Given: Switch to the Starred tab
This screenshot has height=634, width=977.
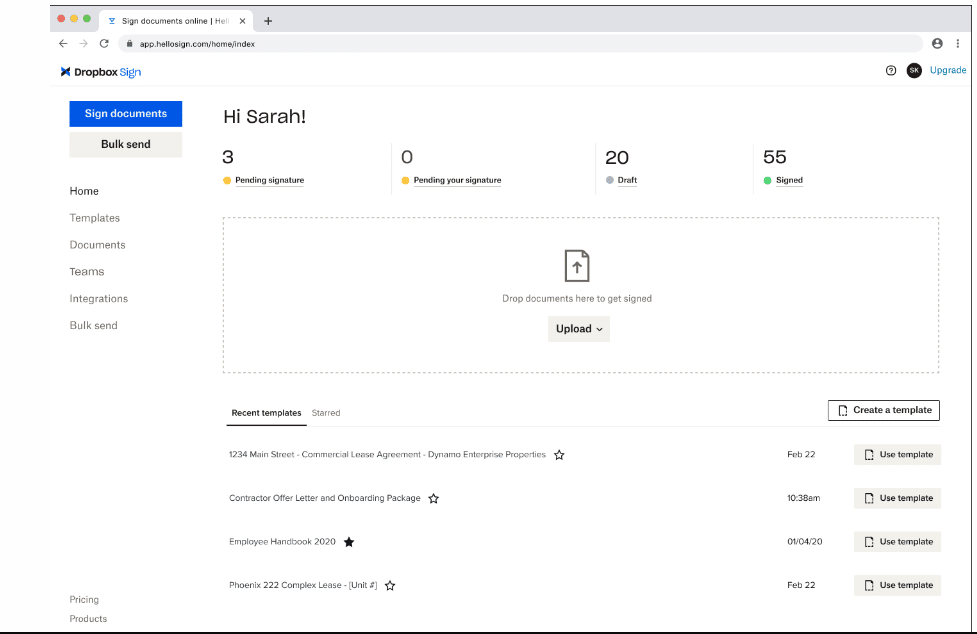Looking at the screenshot, I should (x=326, y=412).
